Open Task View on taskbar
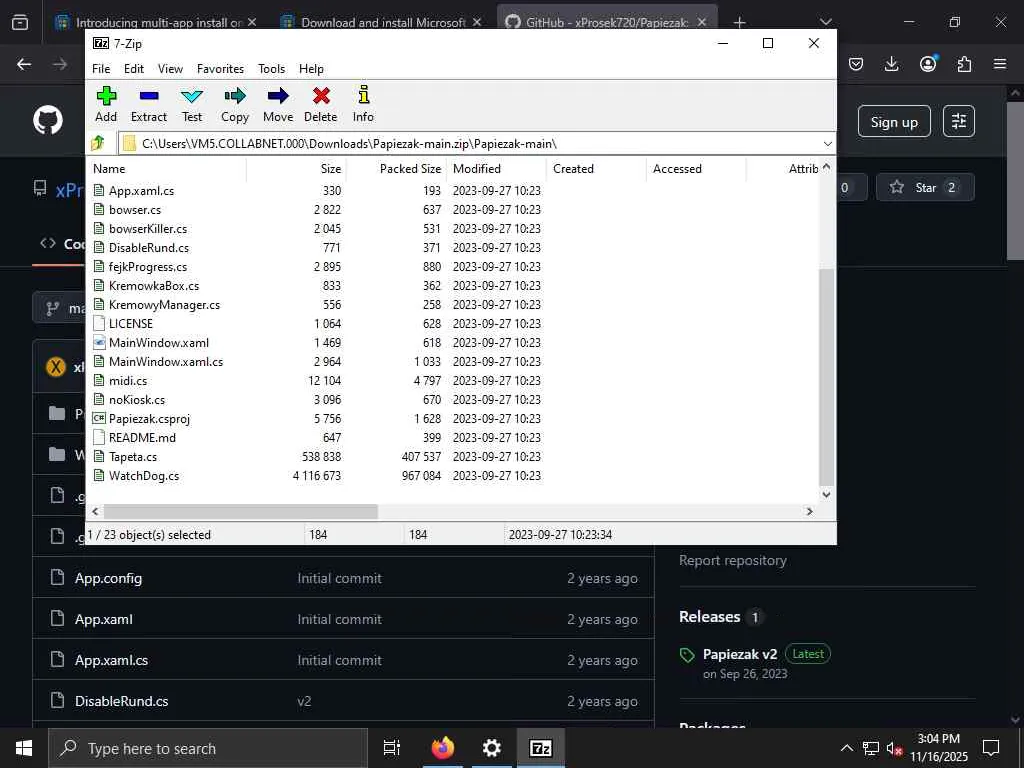1024x768 pixels. [x=391, y=748]
